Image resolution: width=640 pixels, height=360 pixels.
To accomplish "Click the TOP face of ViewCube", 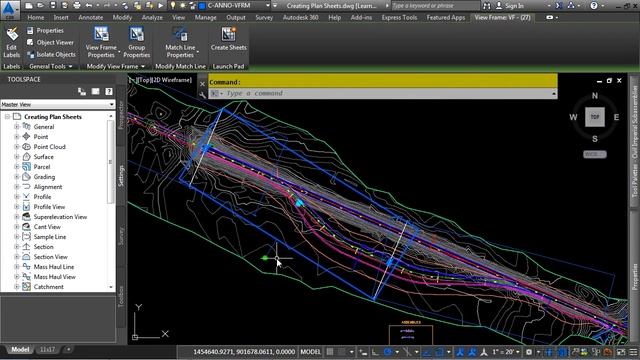I will (595, 117).
